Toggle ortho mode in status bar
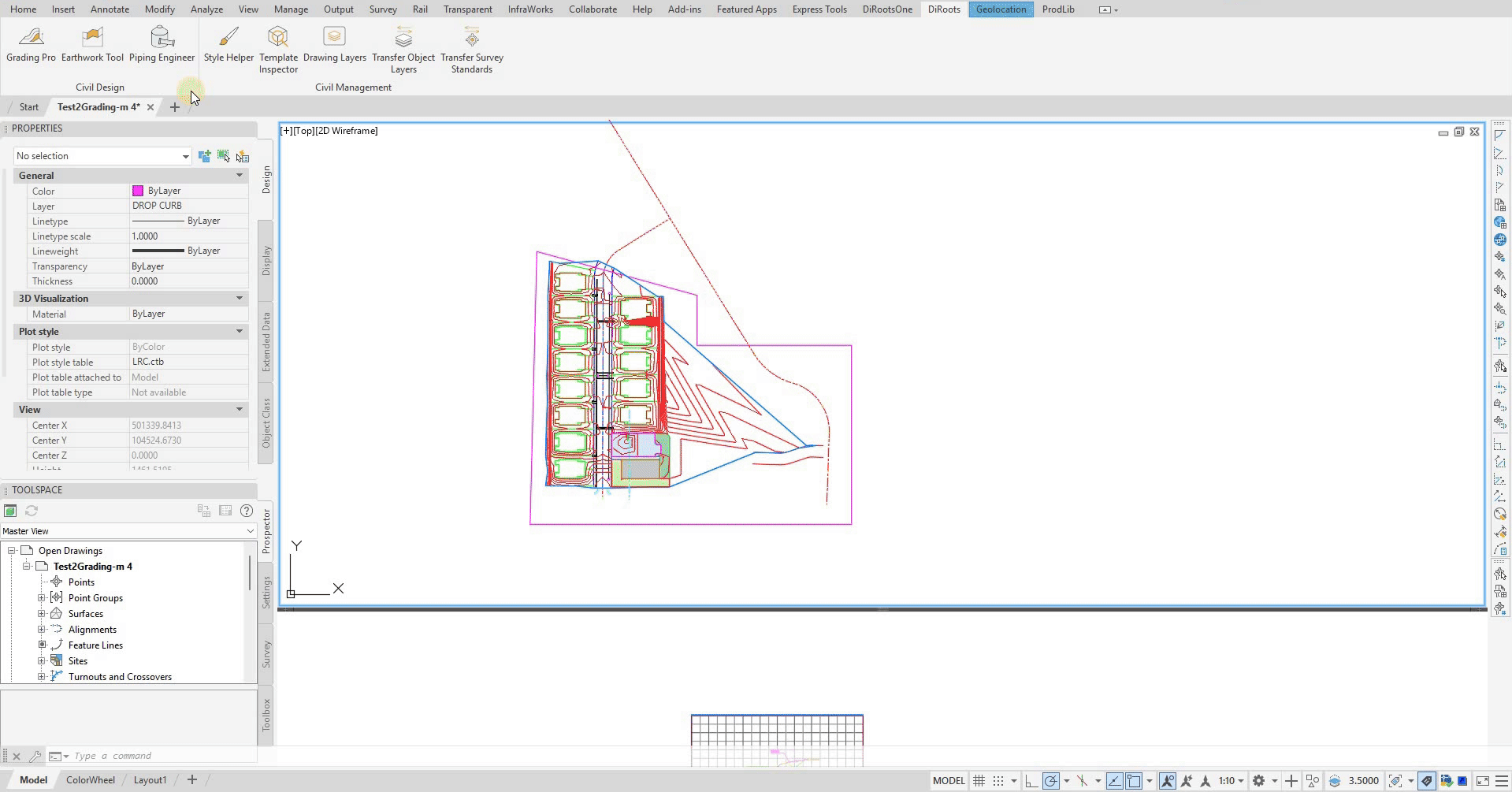 pyautogui.click(x=1031, y=781)
